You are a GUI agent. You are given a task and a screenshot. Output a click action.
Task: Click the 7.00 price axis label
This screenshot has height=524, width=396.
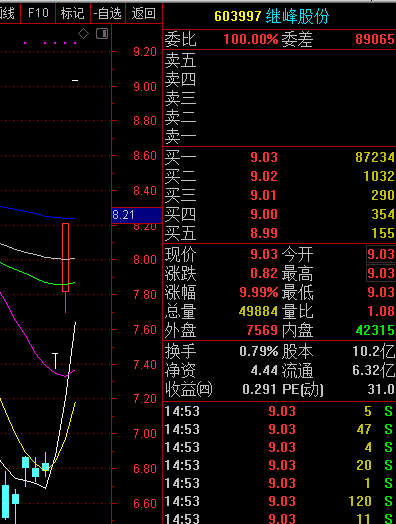click(145, 434)
